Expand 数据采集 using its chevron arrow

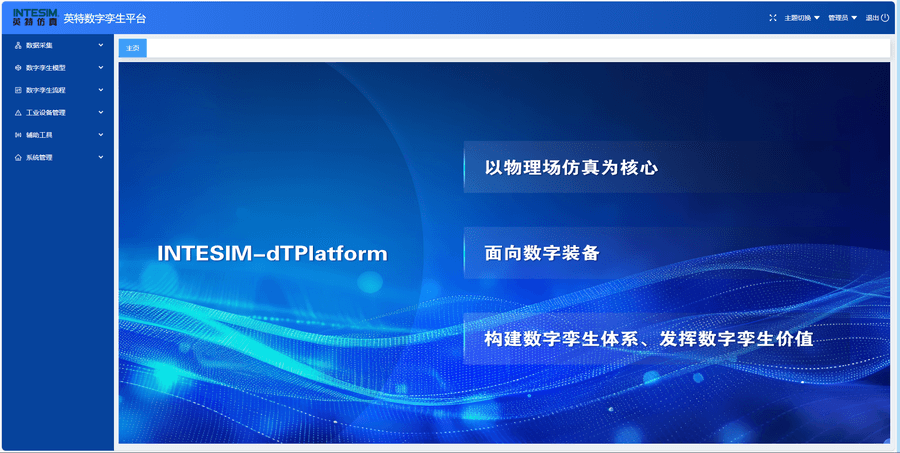pyautogui.click(x=101, y=45)
